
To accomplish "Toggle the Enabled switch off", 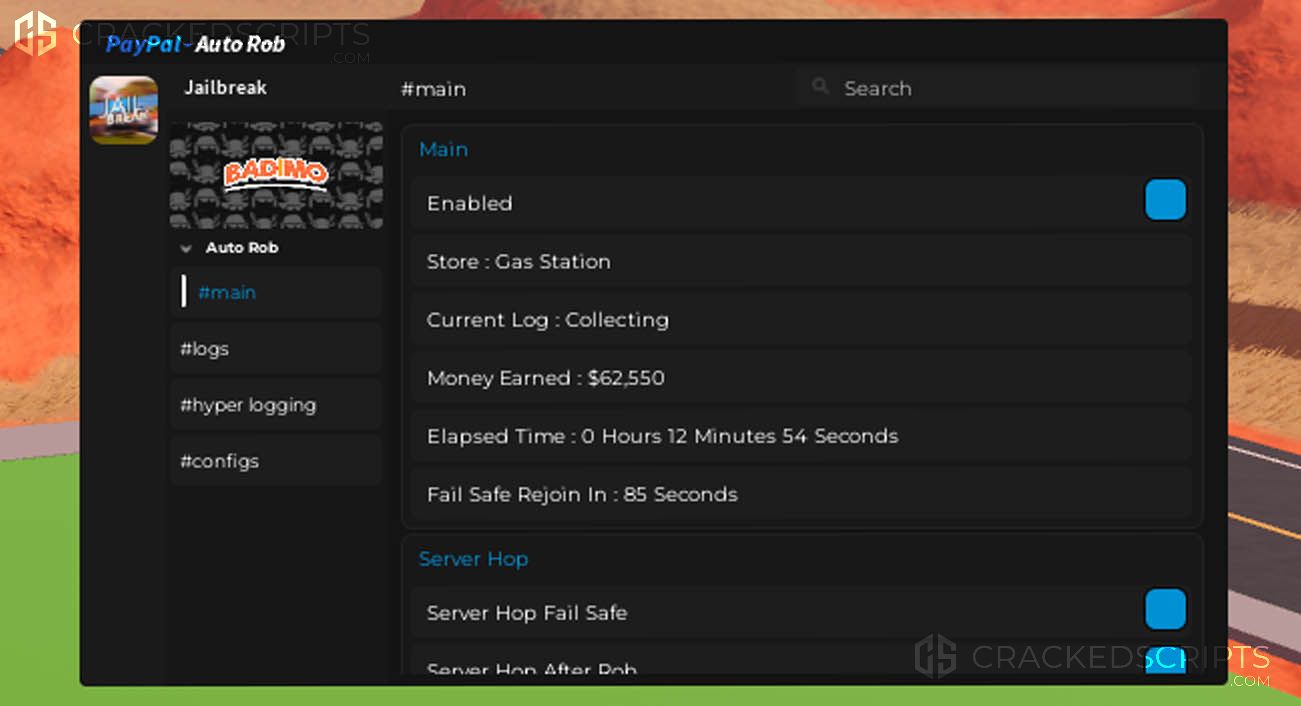I will (1165, 200).
